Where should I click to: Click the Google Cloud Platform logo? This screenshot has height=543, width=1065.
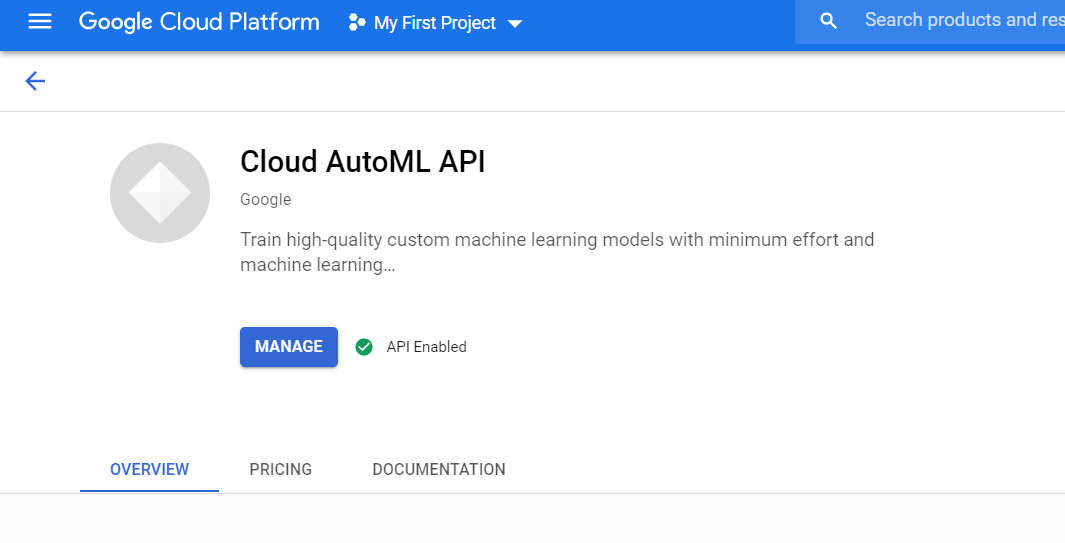199,22
